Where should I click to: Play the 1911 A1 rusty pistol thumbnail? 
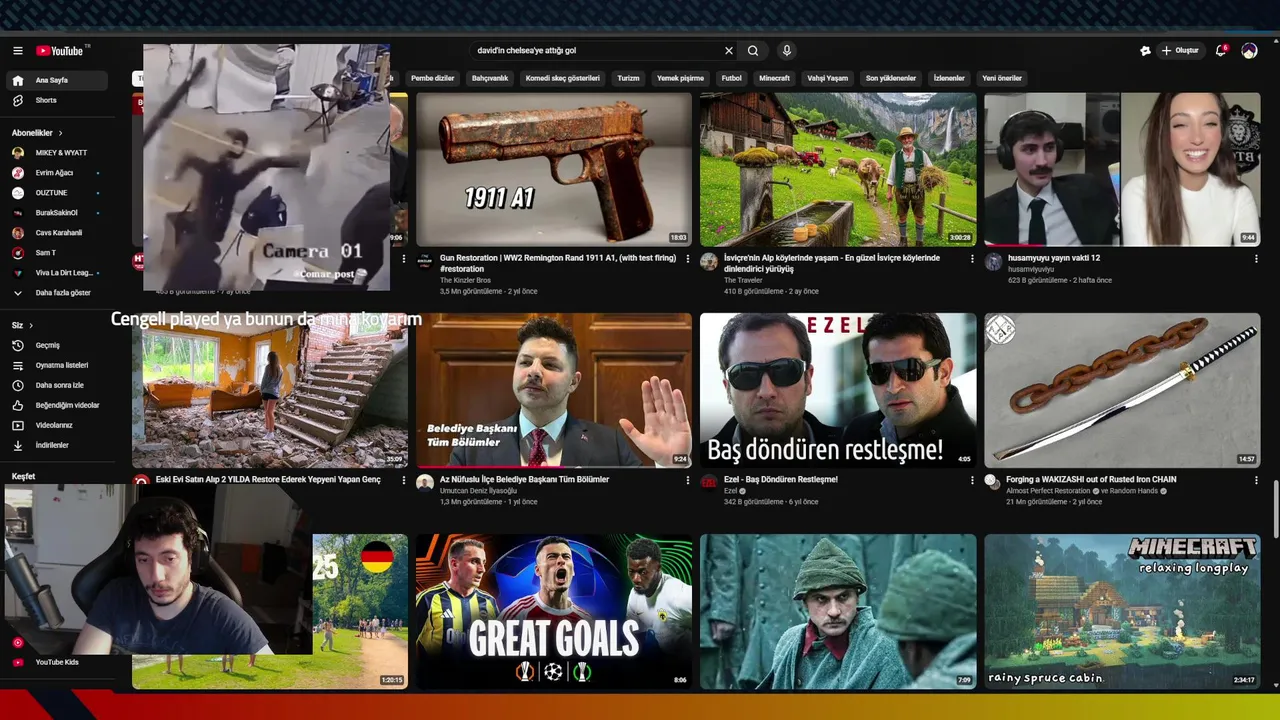554,170
